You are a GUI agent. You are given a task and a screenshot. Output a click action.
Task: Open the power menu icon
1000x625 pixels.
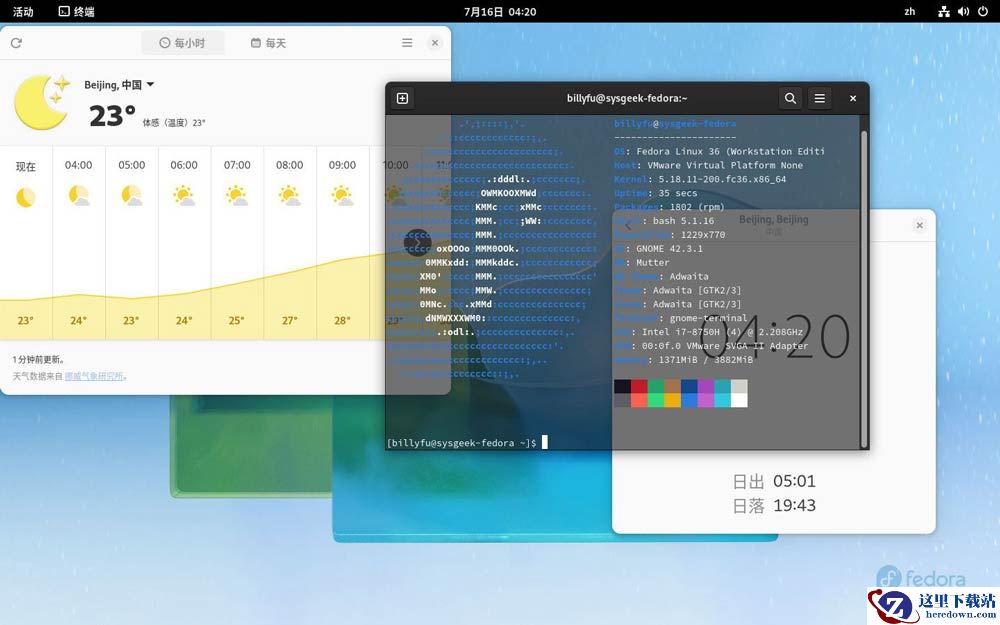point(983,11)
